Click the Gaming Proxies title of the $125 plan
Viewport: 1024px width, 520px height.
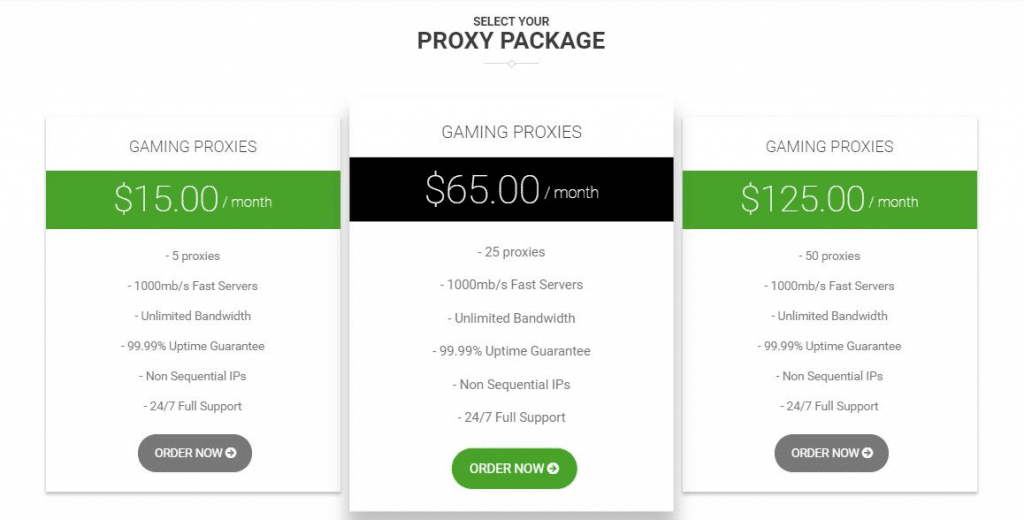coord(830,146)
